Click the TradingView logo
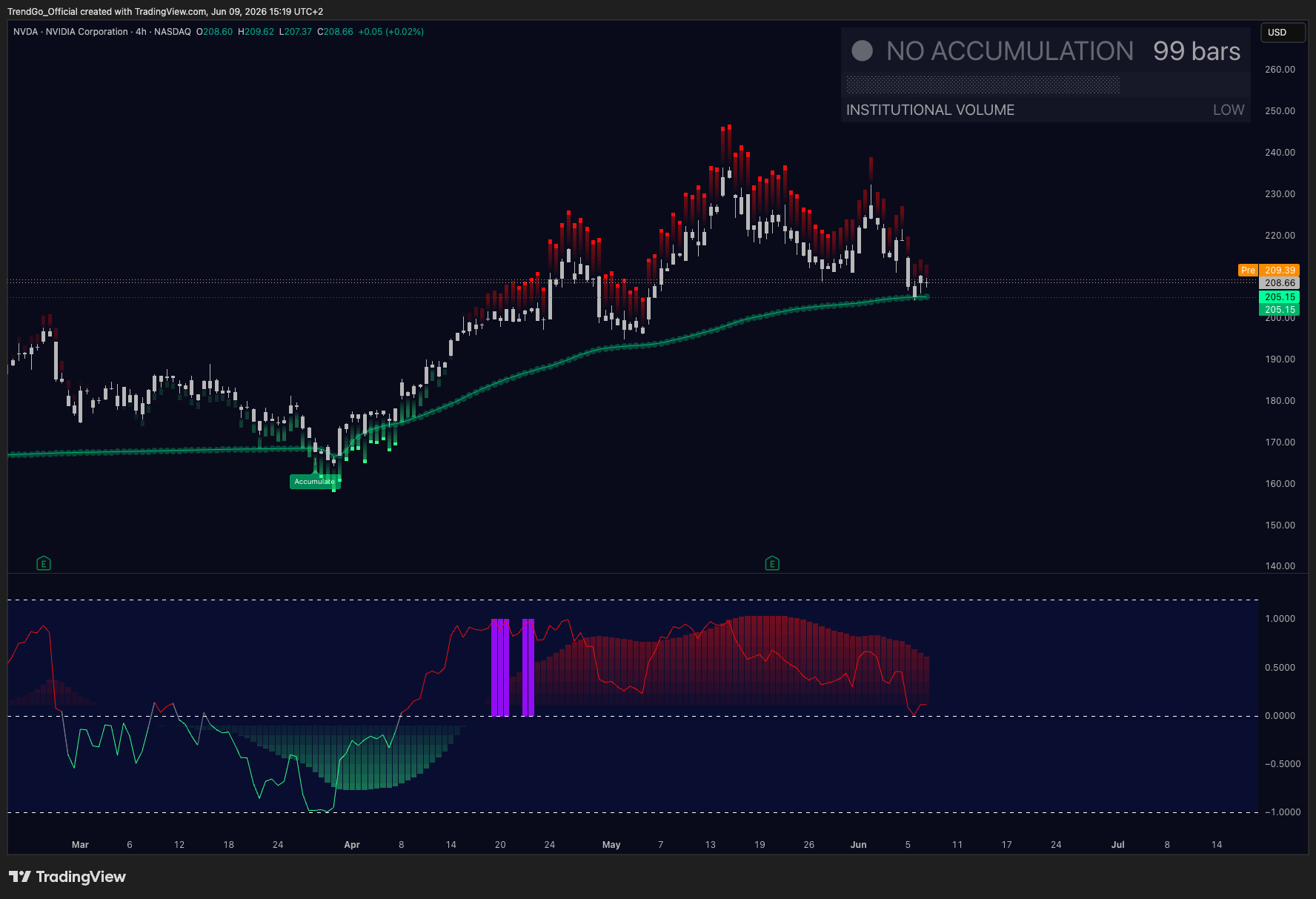 67,877
